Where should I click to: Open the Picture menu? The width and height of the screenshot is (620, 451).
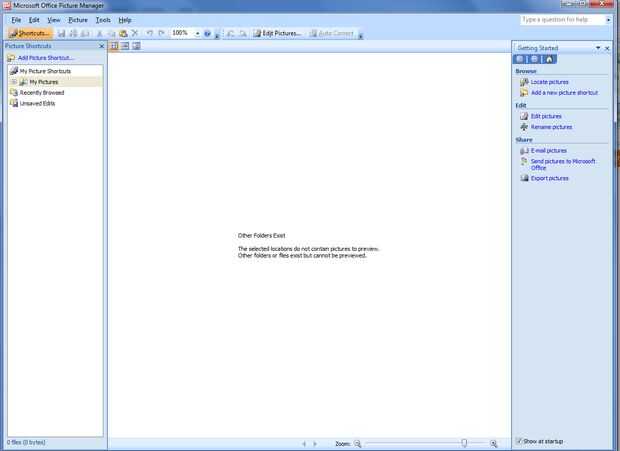tap(78, 20)
